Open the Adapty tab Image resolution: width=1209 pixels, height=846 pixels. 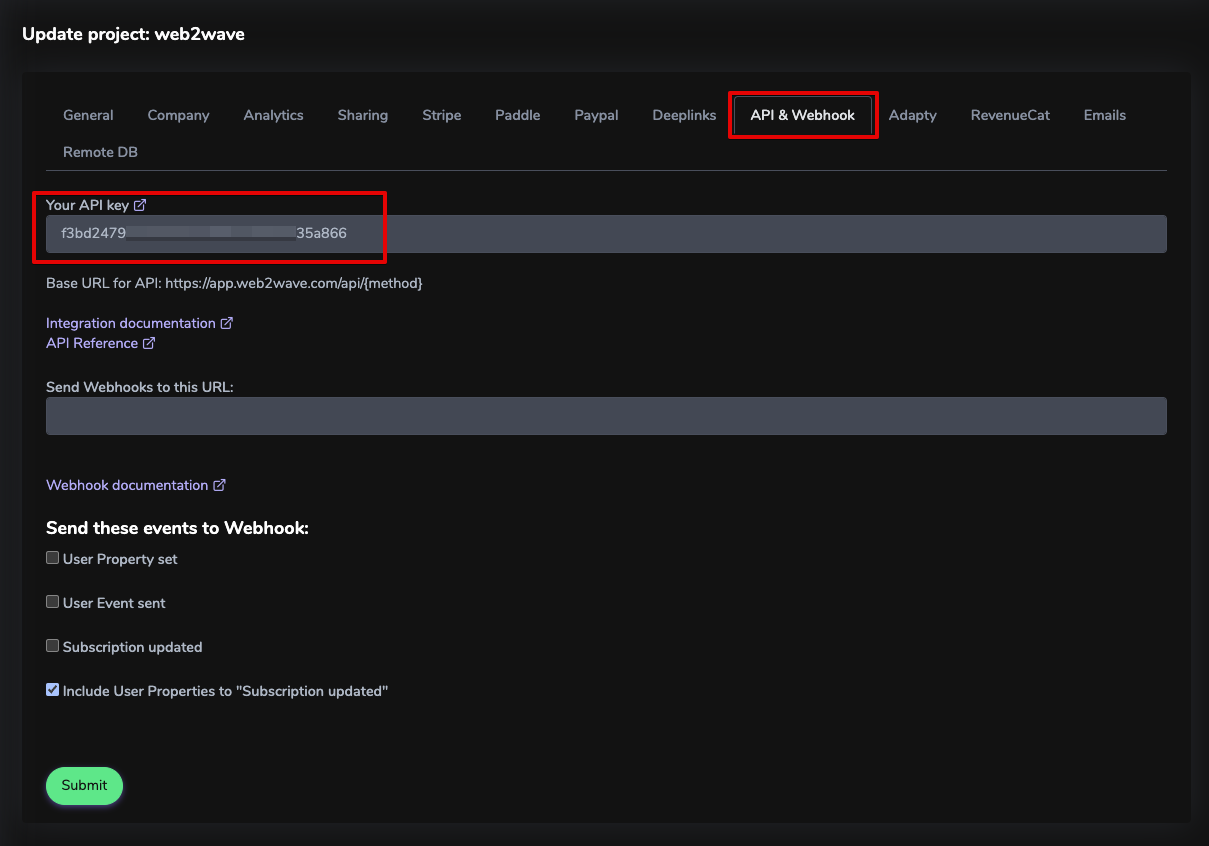[x=912, y=115]
